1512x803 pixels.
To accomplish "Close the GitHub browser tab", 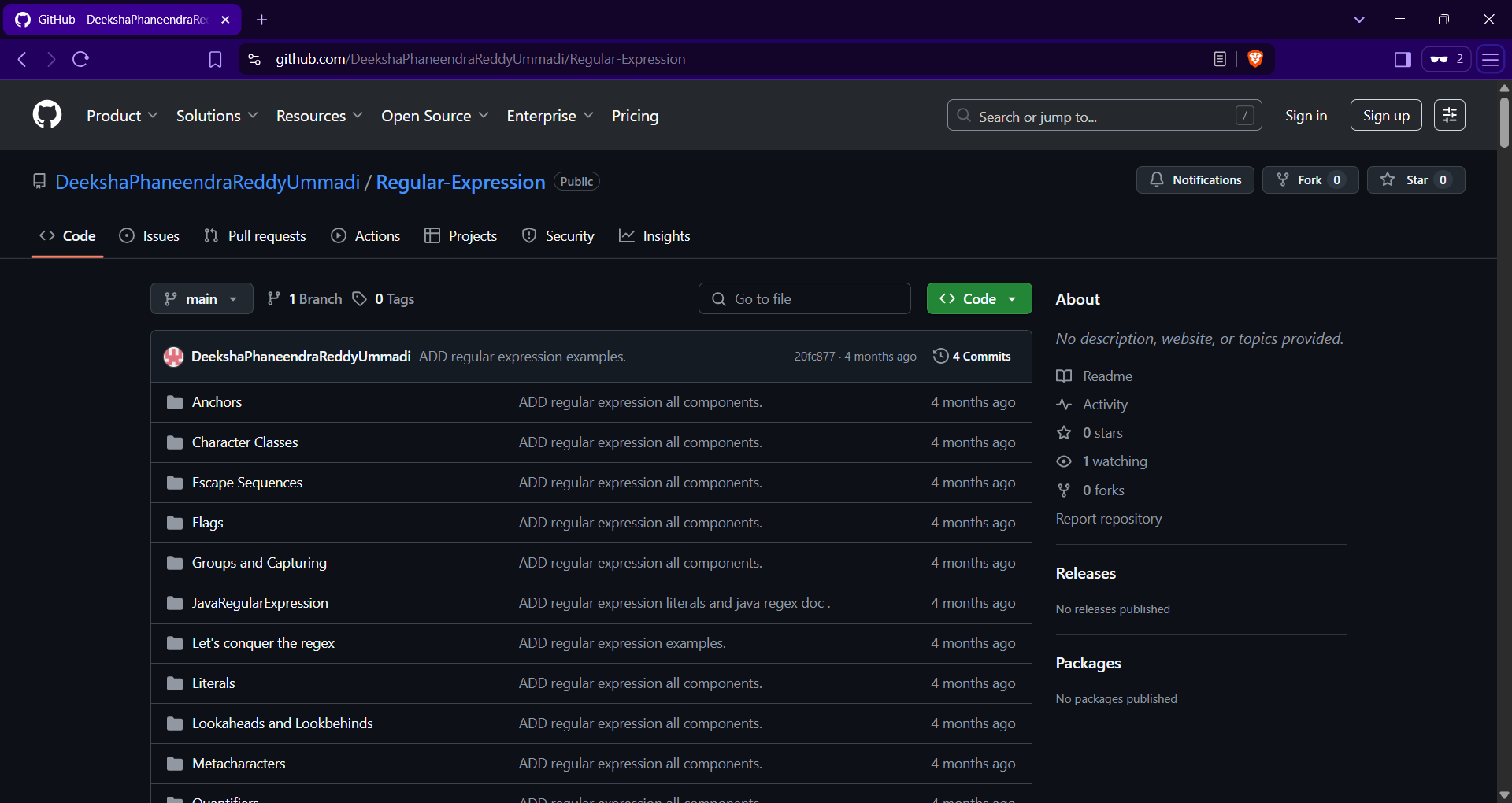I will [x=225, y=20].
